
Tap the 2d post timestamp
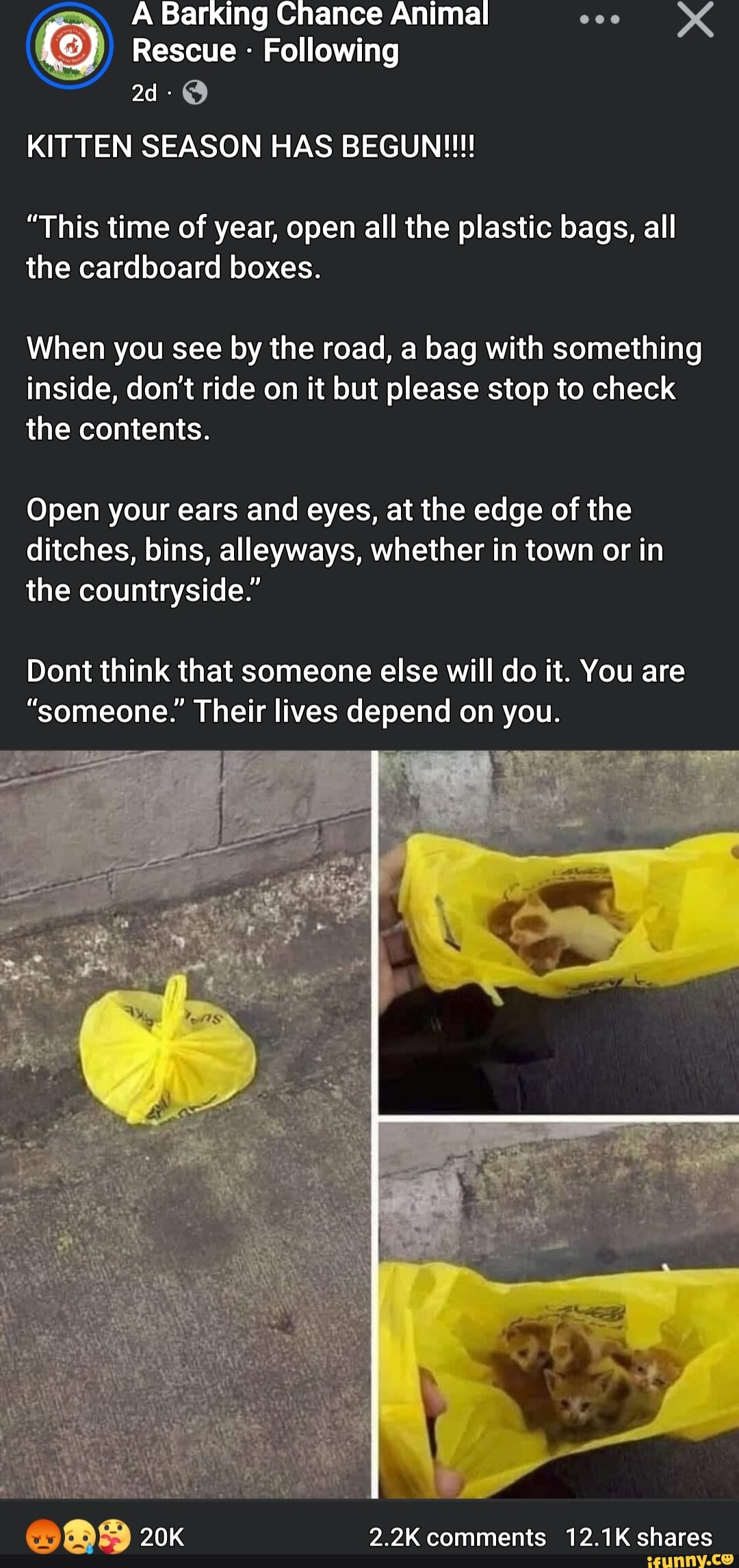144,92
